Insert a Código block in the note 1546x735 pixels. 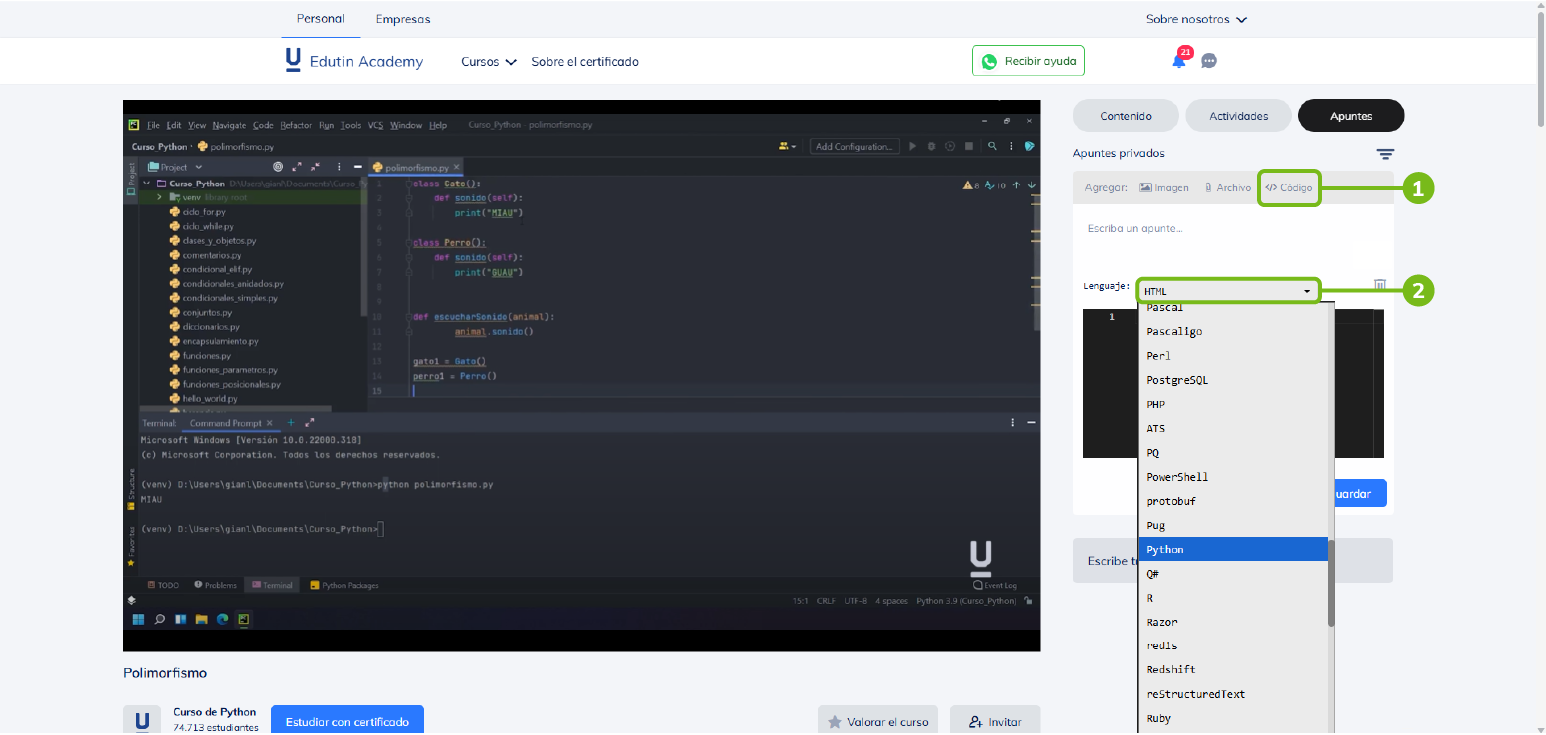click(1289, 188)
